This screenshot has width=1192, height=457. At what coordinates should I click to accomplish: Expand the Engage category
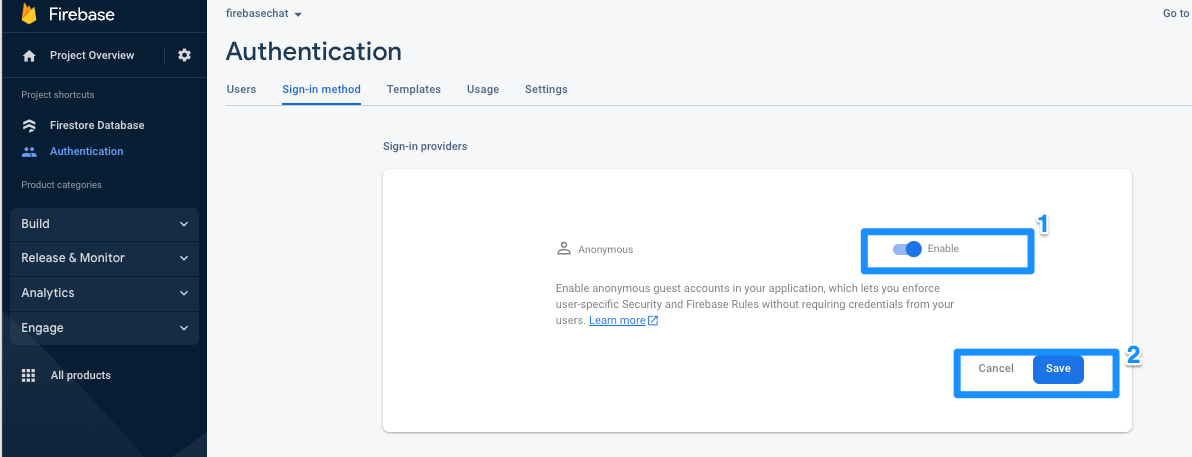coord(105,328)
